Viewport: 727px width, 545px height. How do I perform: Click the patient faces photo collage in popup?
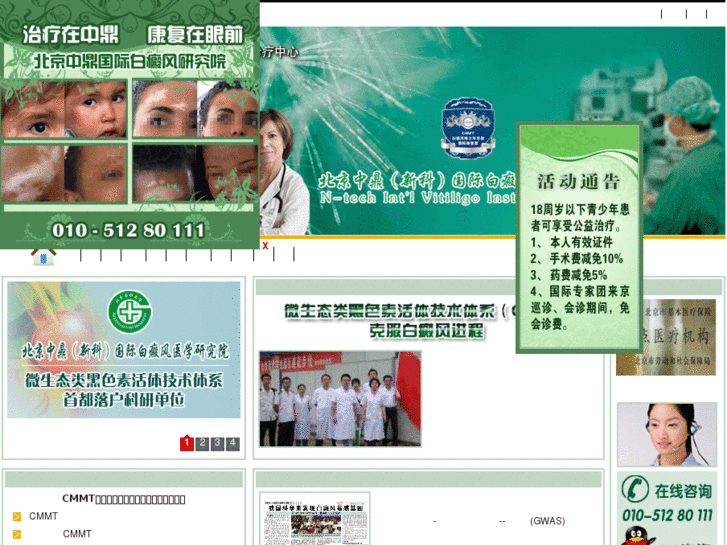tap(129, 141)
